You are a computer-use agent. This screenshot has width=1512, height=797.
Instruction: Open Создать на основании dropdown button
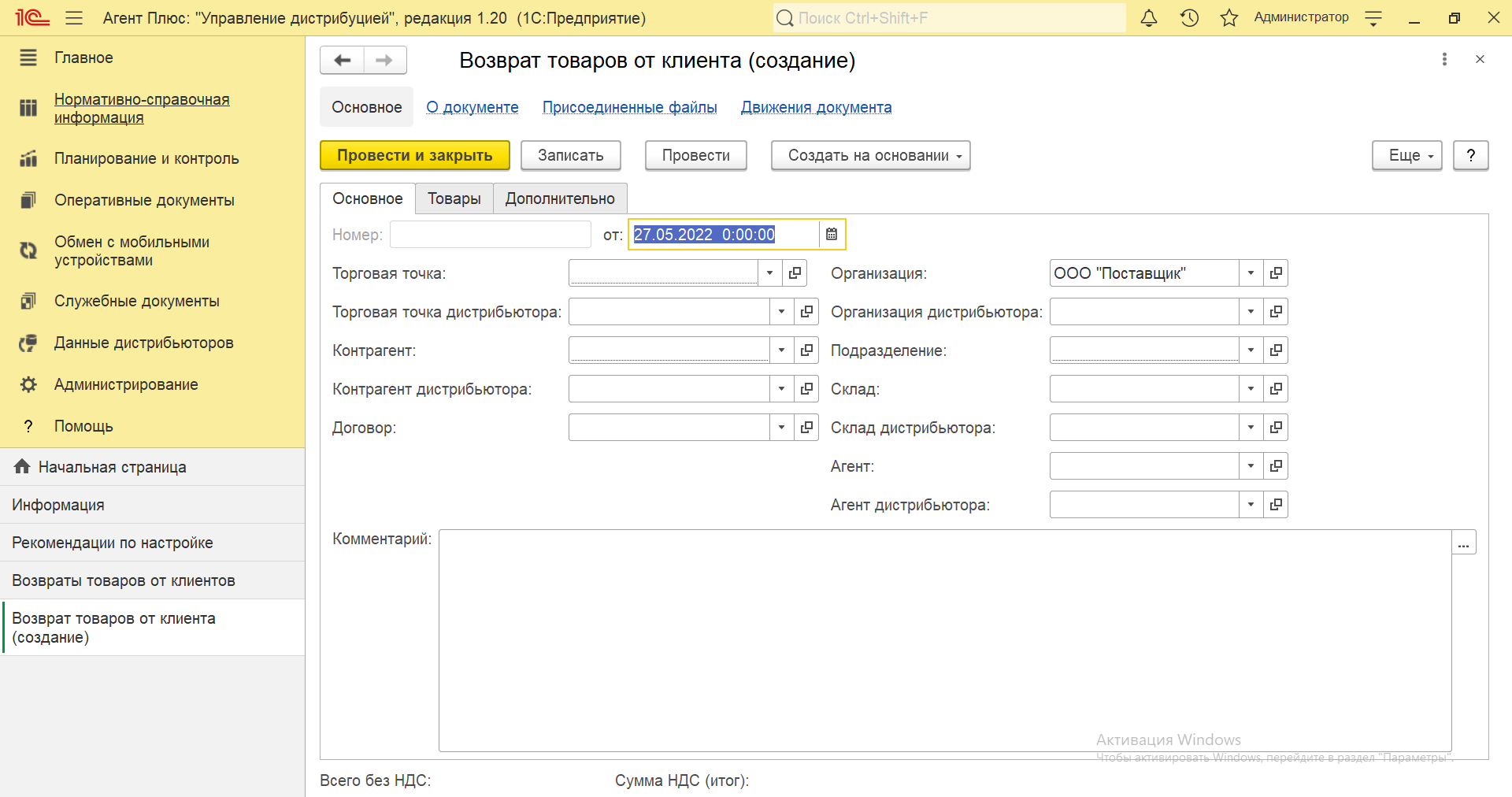click(x=870, y=155)
